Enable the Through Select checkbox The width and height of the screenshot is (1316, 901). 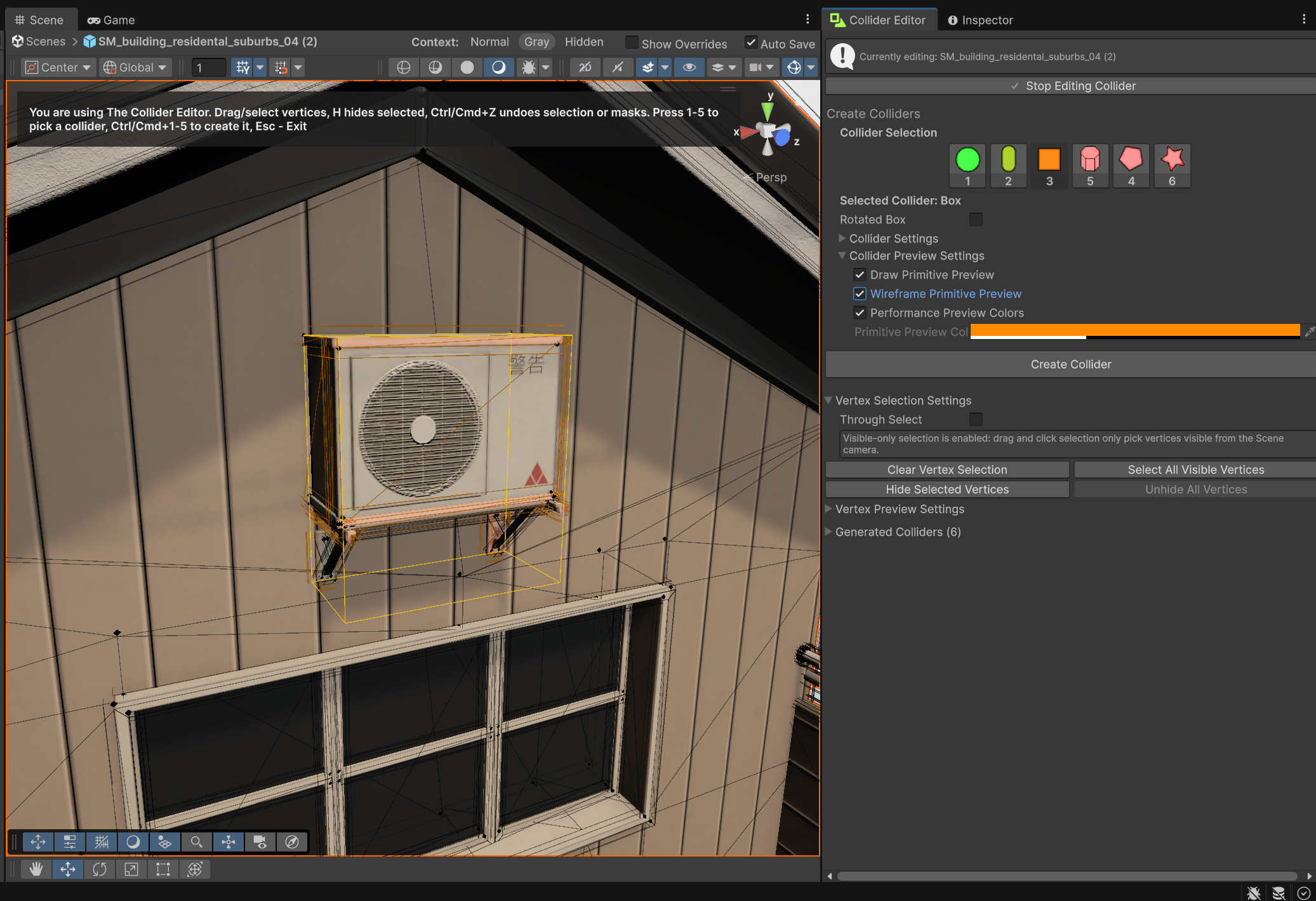(976, 420)
